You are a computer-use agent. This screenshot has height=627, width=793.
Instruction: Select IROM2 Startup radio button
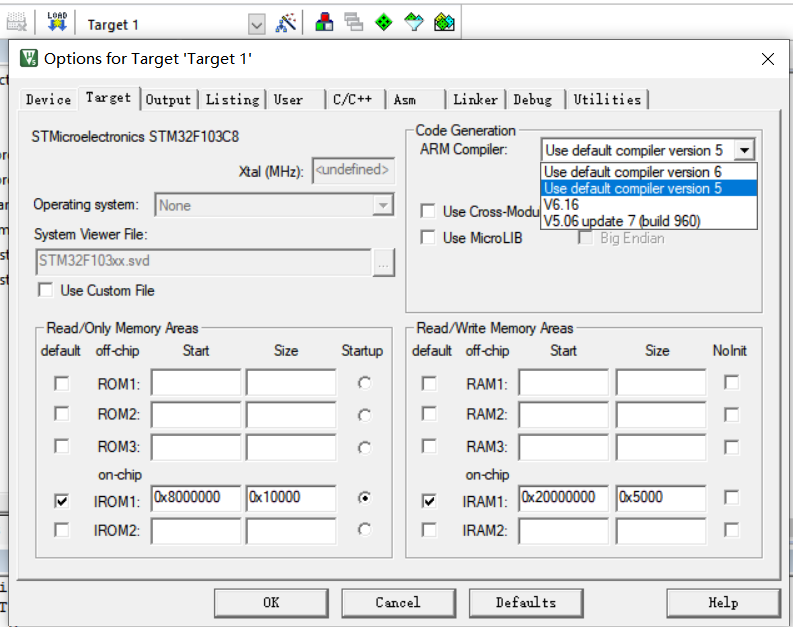tap(364, 529)
